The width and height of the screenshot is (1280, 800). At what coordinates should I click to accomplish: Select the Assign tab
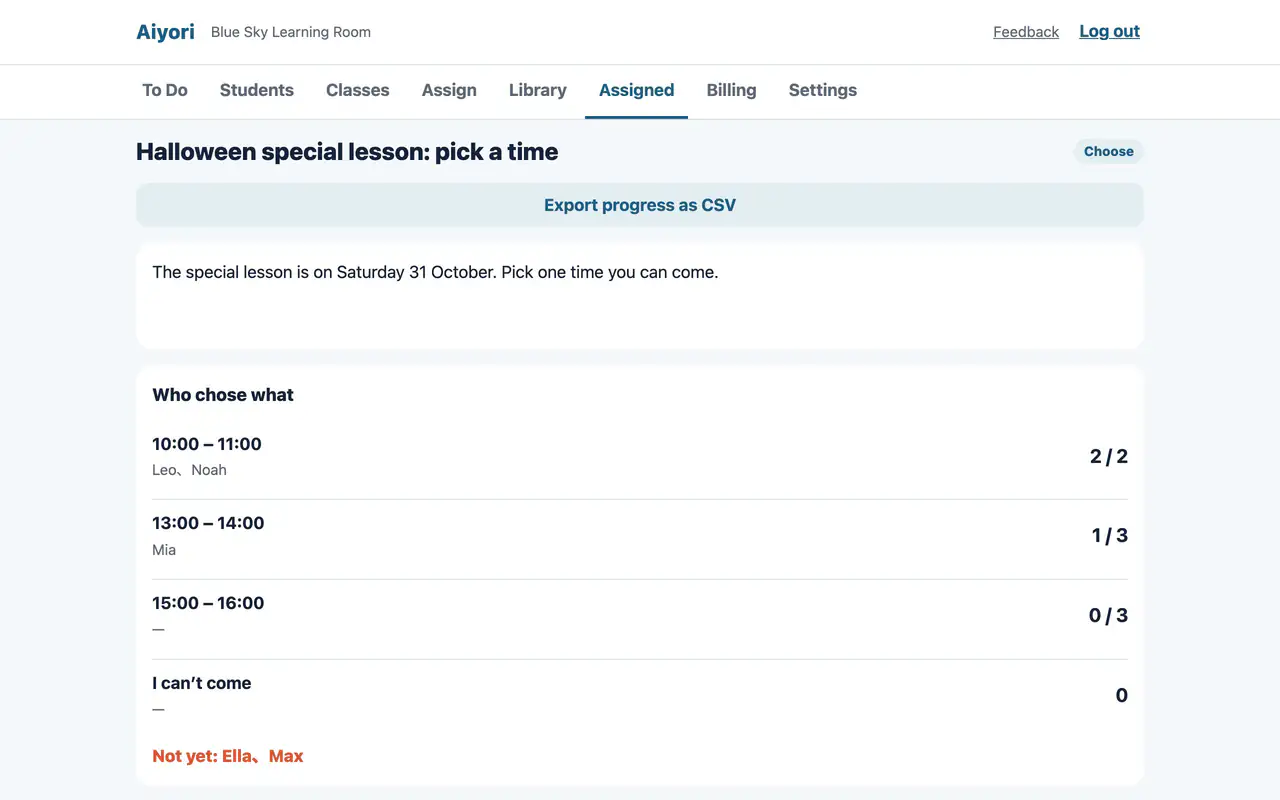(x=449, y=90)
